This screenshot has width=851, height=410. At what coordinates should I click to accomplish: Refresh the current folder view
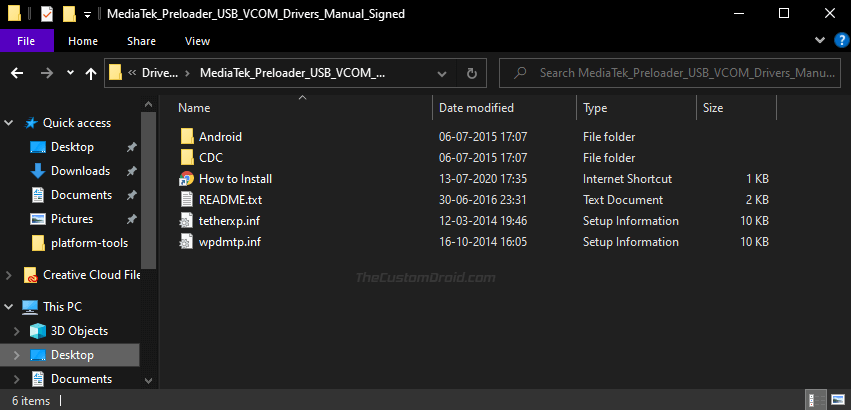[x=471, y=73]
